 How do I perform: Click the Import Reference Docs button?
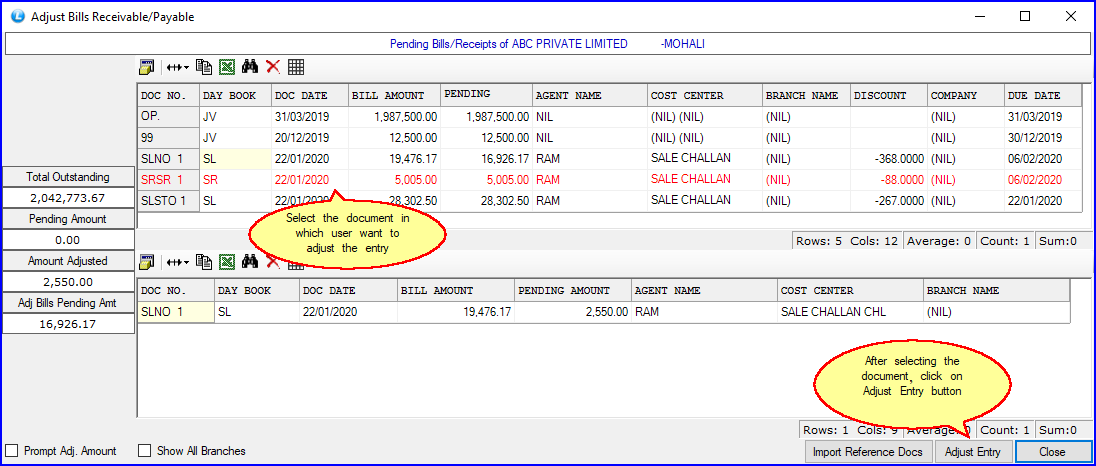[869, 452]
